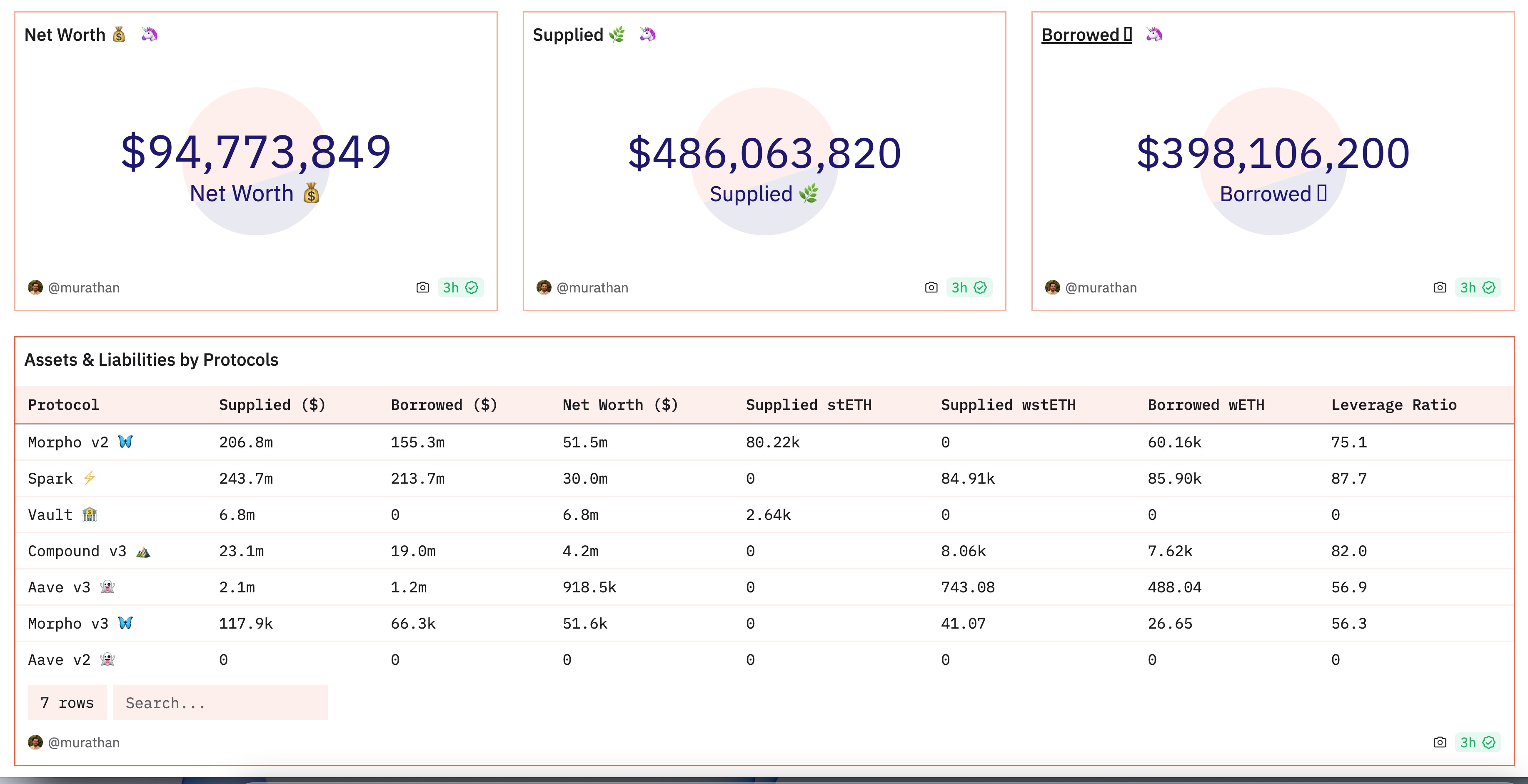This screenshot has width=1528, height=784.
Task: Click camera screenshot icon in Borrowed card
Action: [x=1440, y=287]
